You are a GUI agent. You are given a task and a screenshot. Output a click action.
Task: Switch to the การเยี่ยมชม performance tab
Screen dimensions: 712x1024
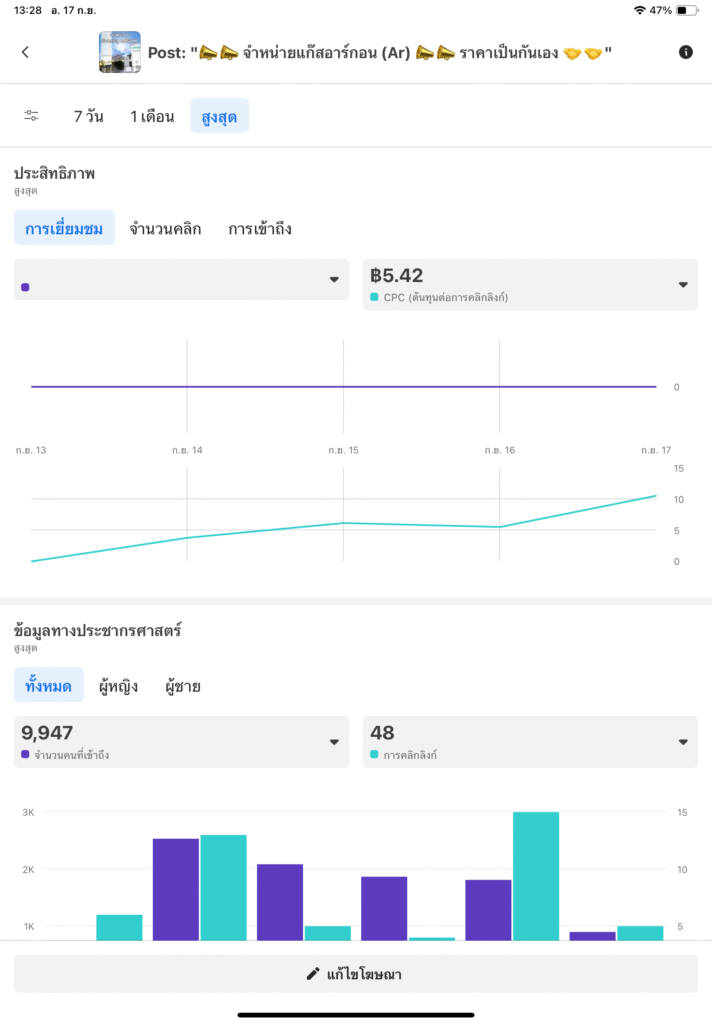coord(64,229)
